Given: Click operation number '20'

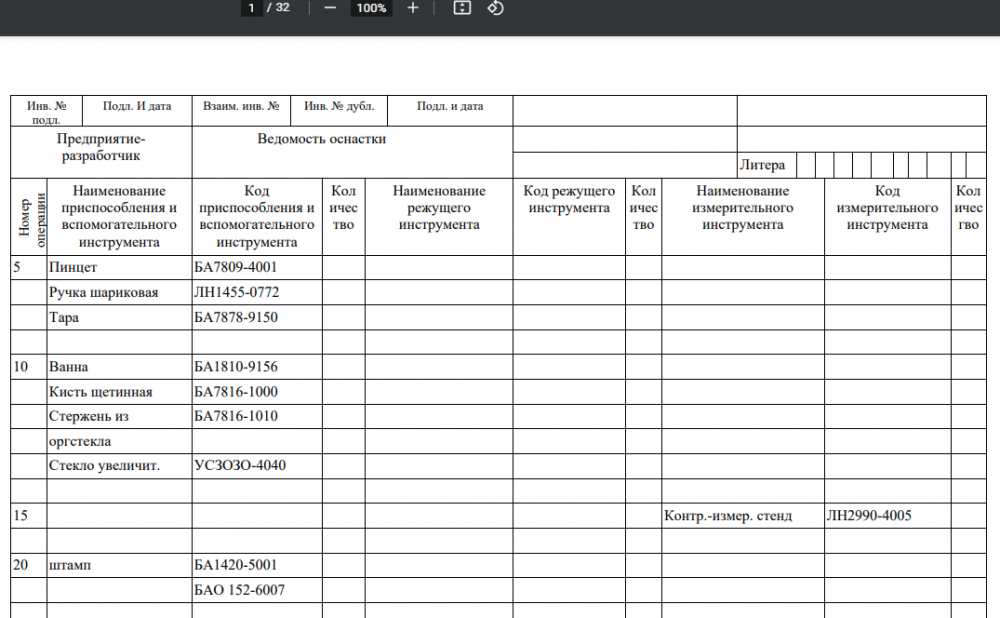Looking at the screenshot, I should click(20, 565).
